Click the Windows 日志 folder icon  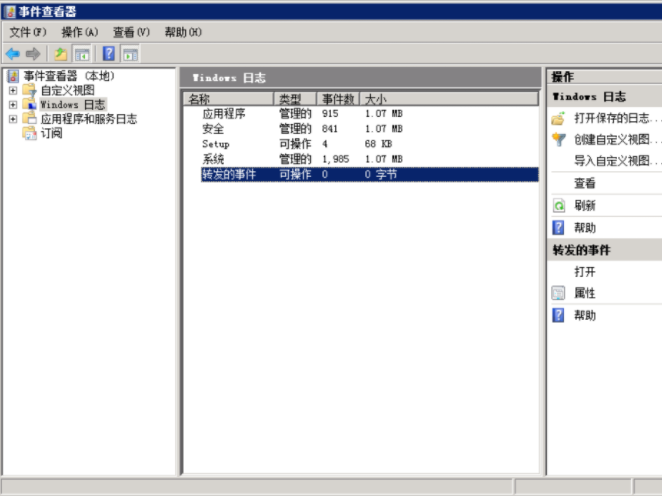click(30, 105)
